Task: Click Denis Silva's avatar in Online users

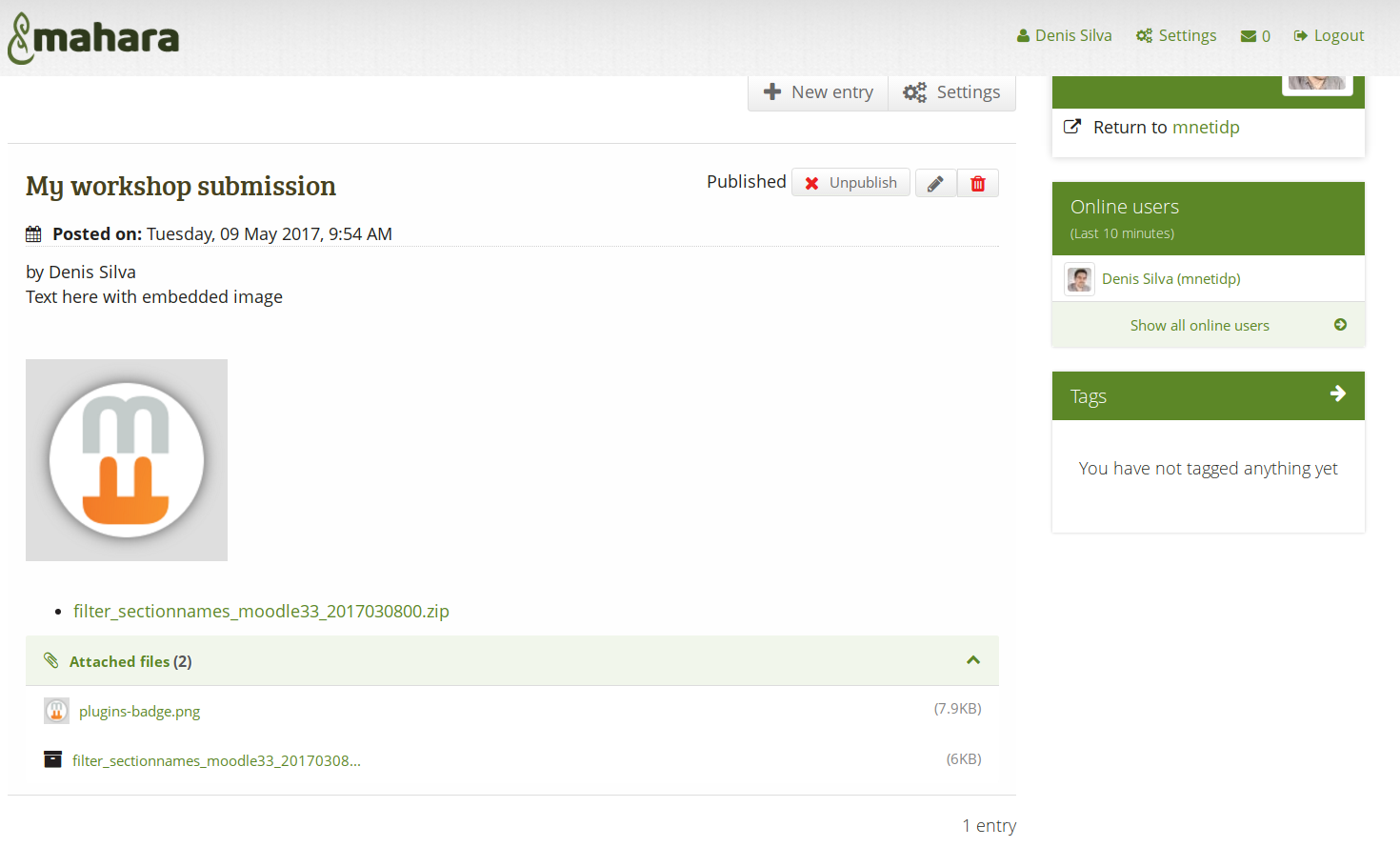Action: (1080, 280)
